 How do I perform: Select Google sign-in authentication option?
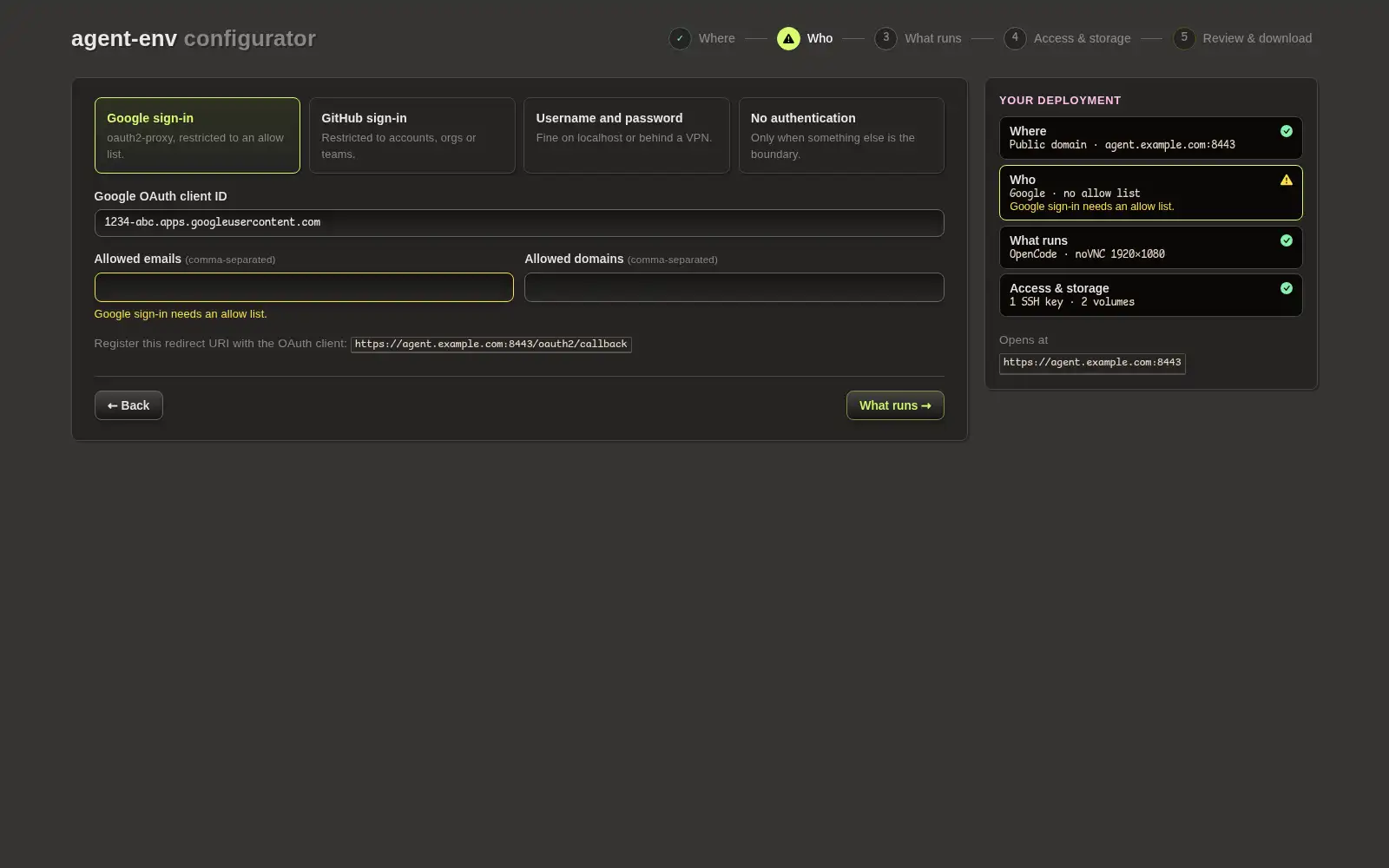[x=197, y=135]
